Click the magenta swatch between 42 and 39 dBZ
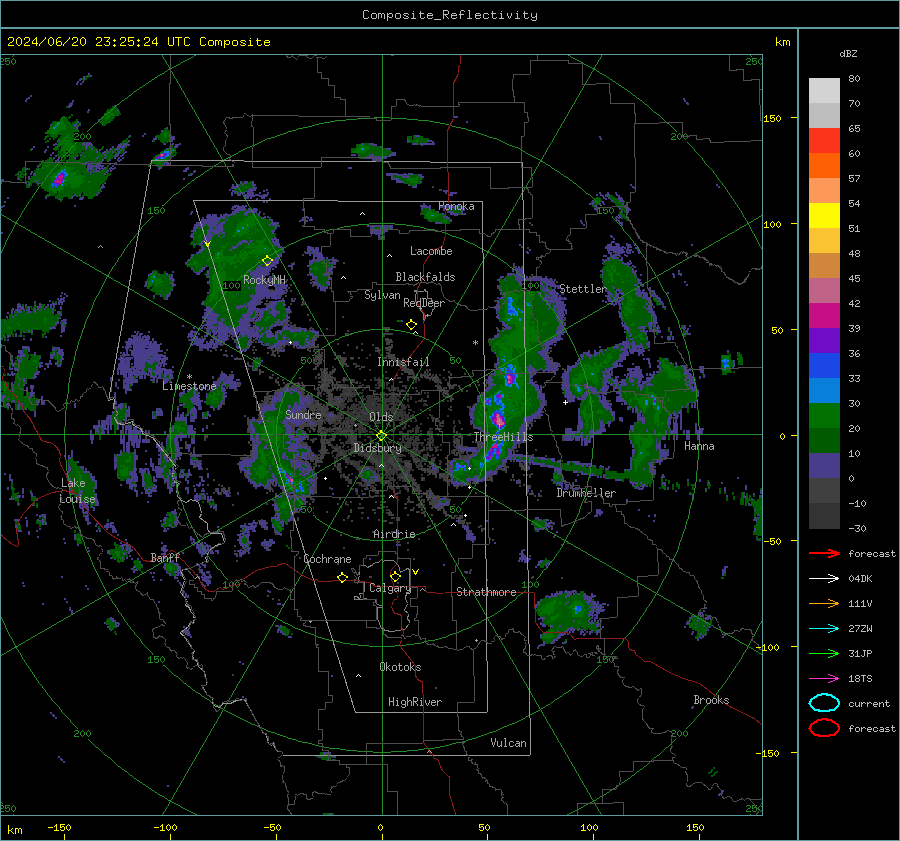 point(824,315)
